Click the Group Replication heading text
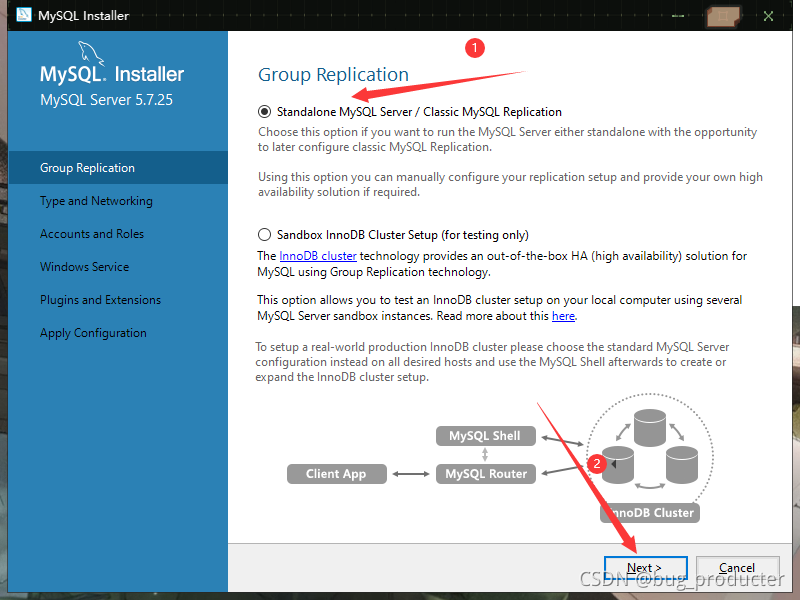 (333, 74)
